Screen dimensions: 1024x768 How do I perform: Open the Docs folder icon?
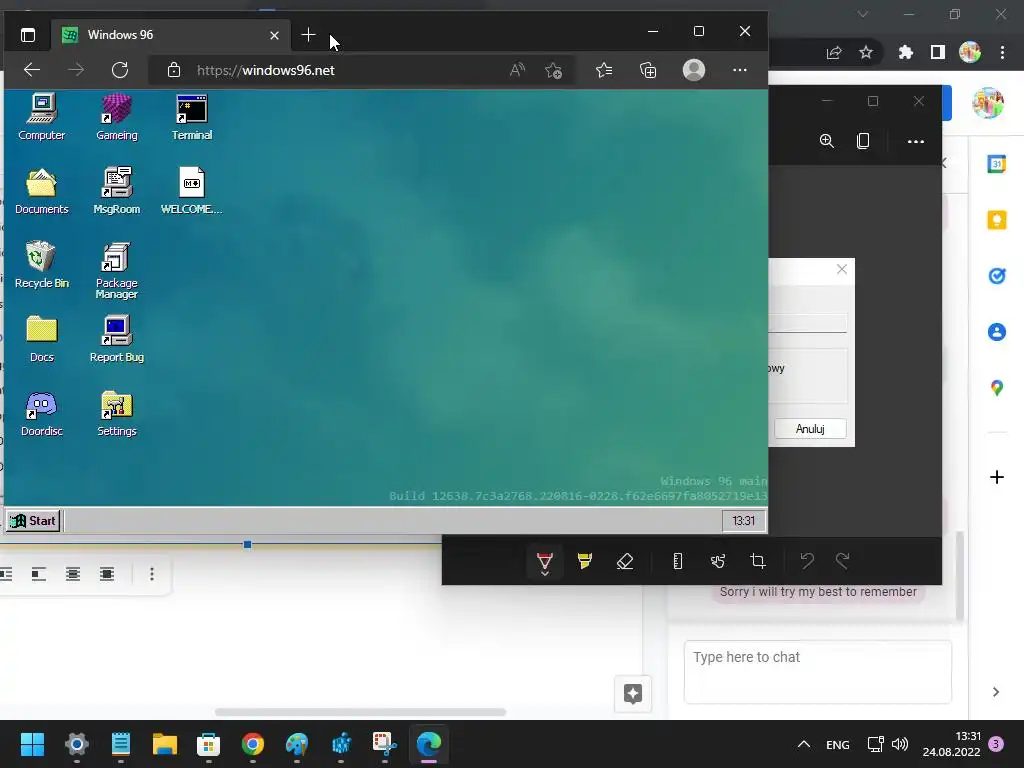tap(41, 339)
